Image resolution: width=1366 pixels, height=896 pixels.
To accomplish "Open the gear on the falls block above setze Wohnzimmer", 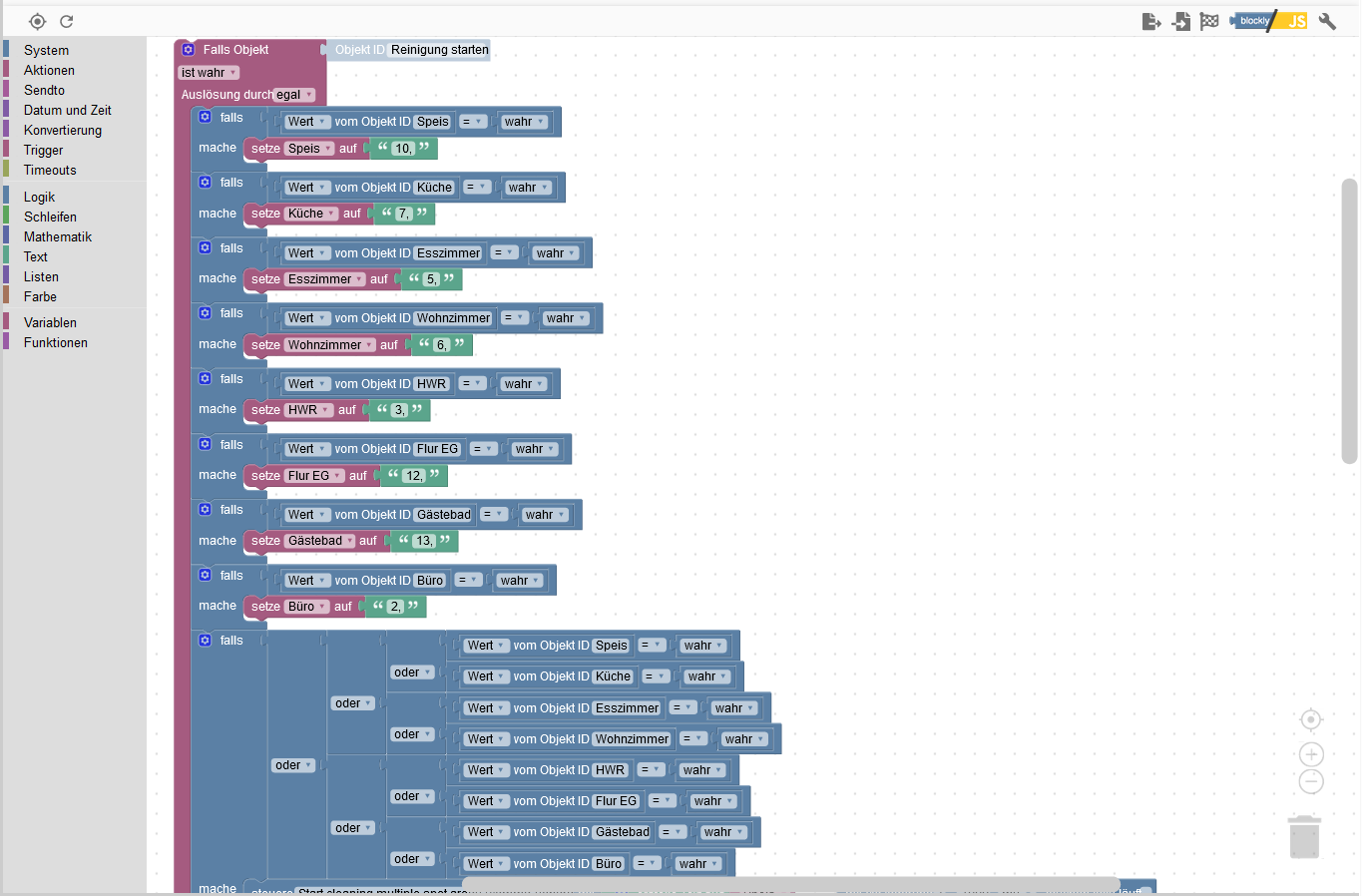I will coord(205,313).
